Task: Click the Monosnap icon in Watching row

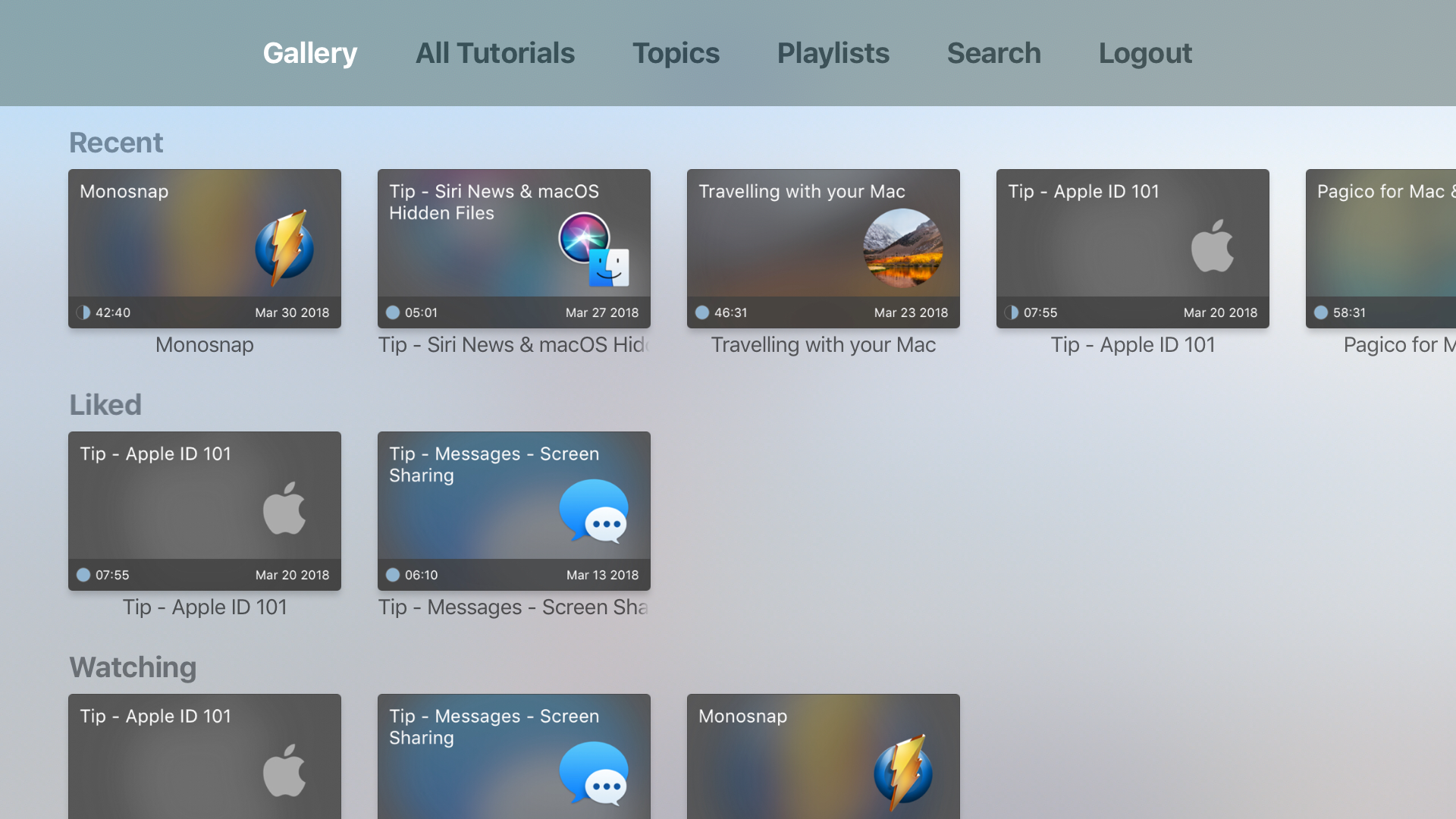Action: coord(903,772)
